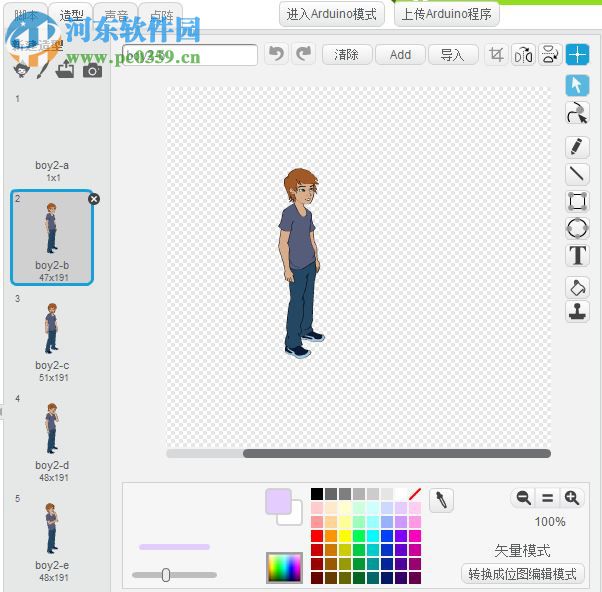Click the 清除 clear button
This screenshot has width=602, height=592.
point(347,55)
